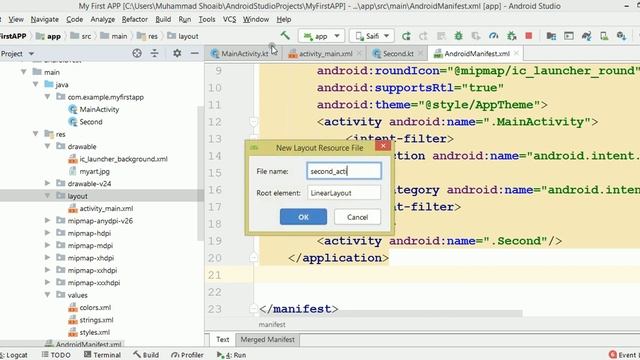Close the AndroidManifest.xml editor tab
This screenshot has height=360, width=640.
pos(516,53)
